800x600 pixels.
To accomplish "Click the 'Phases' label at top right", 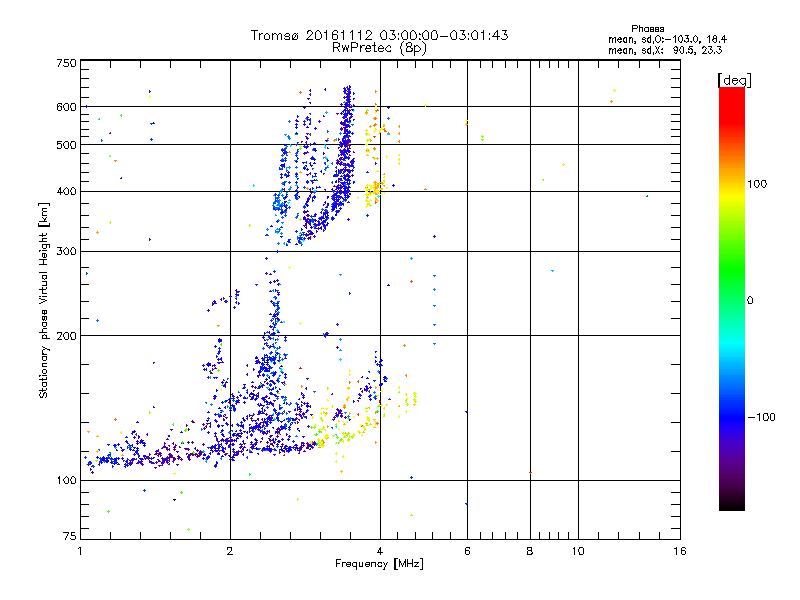I will pos(647,29).
